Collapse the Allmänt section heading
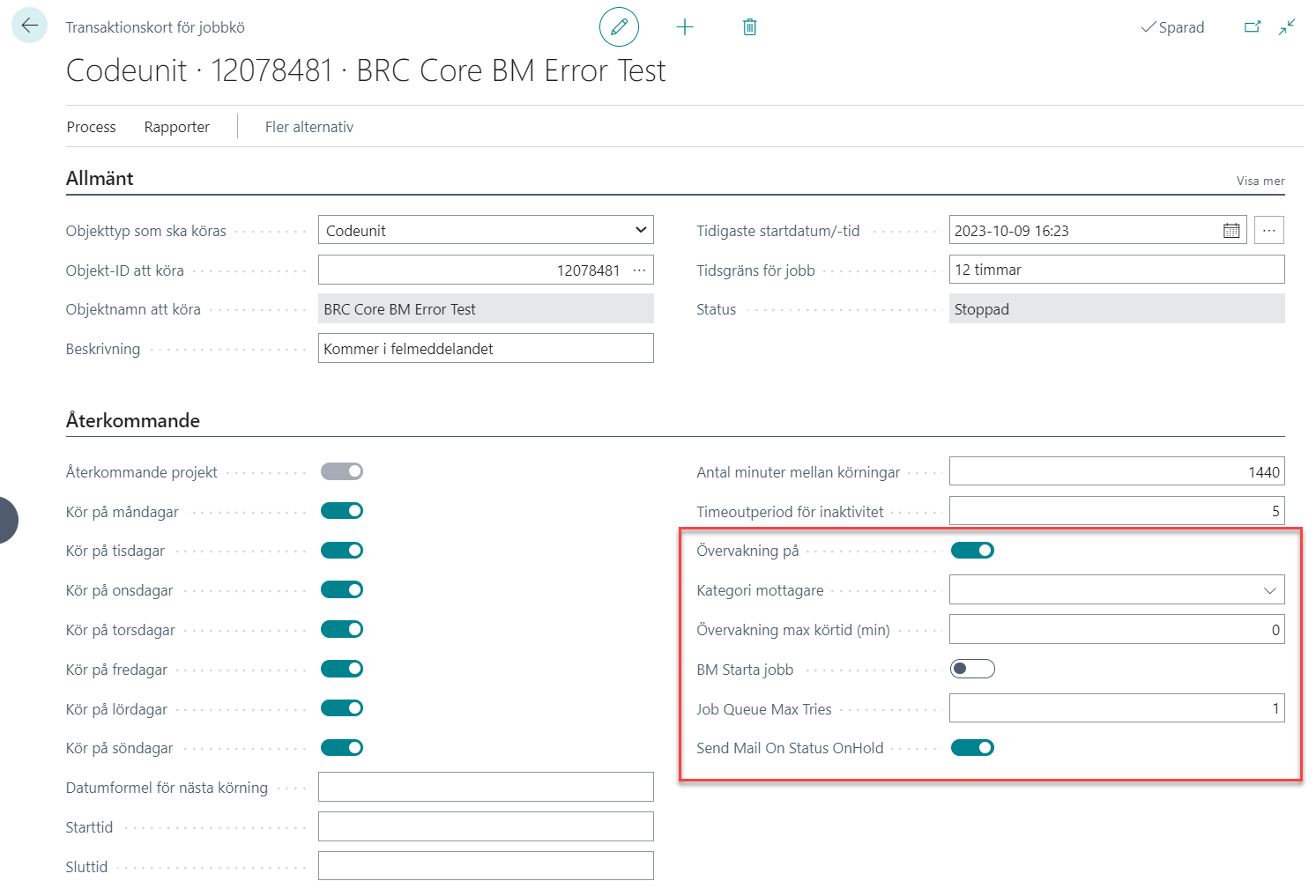1316x896 pixels. coord(100,178)
